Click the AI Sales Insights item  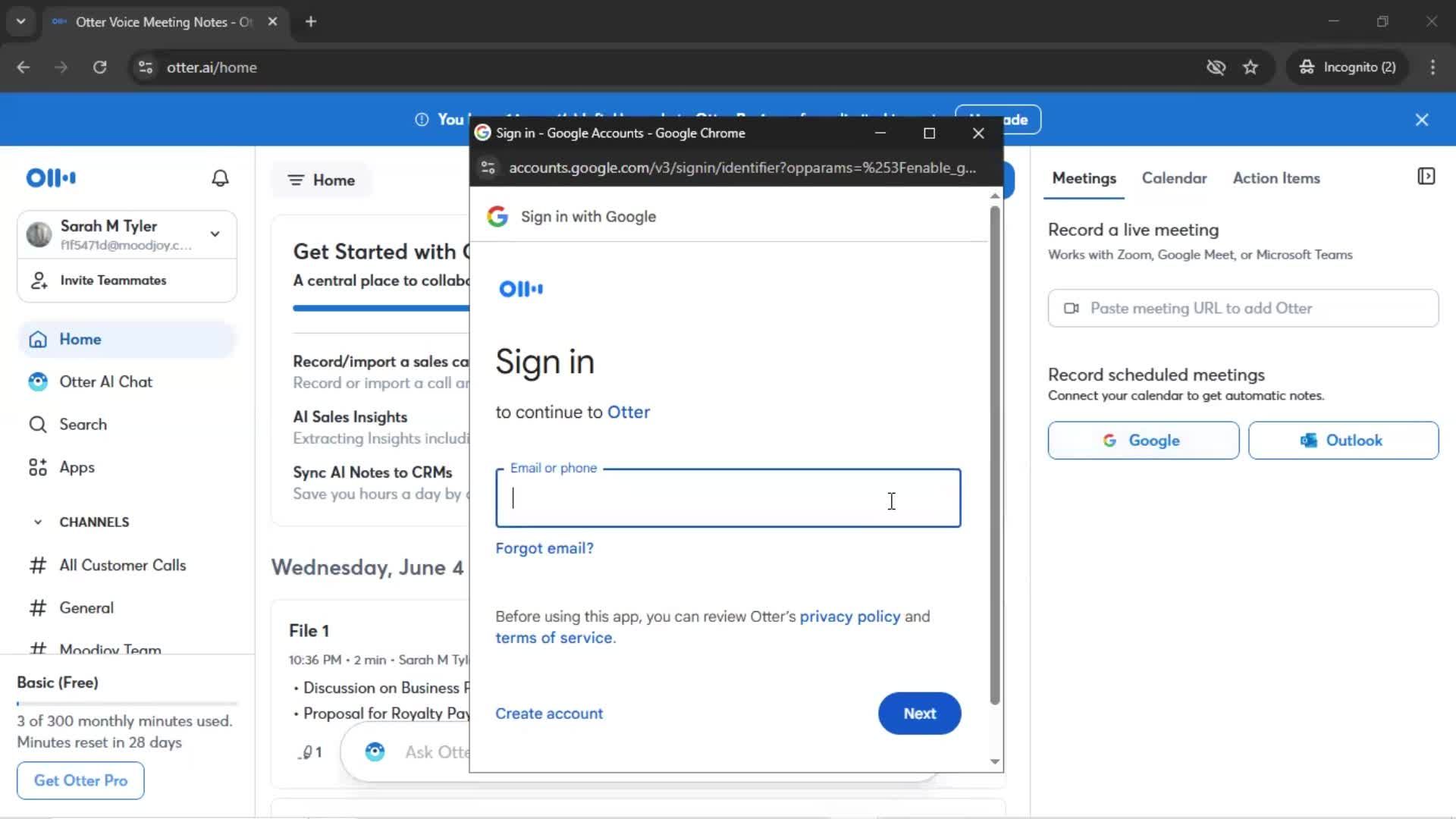pos(350,417)
